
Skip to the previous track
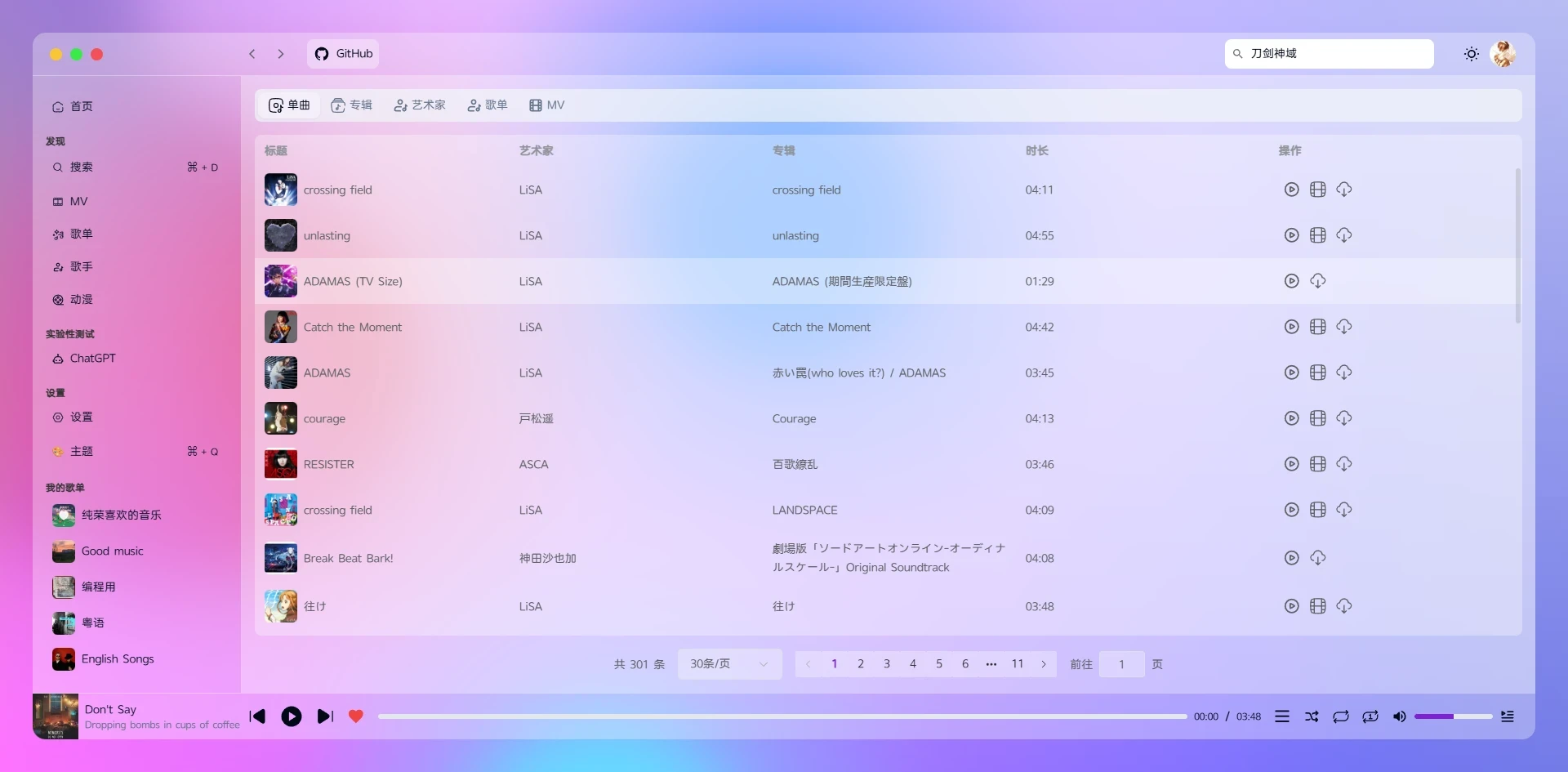(x=257, y=716)
